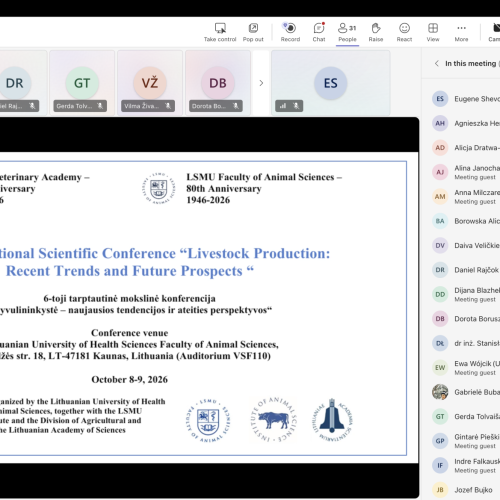Click Take control in the meeting toolbar
This screenshot has width=500, height=500.
pos(220,32)
